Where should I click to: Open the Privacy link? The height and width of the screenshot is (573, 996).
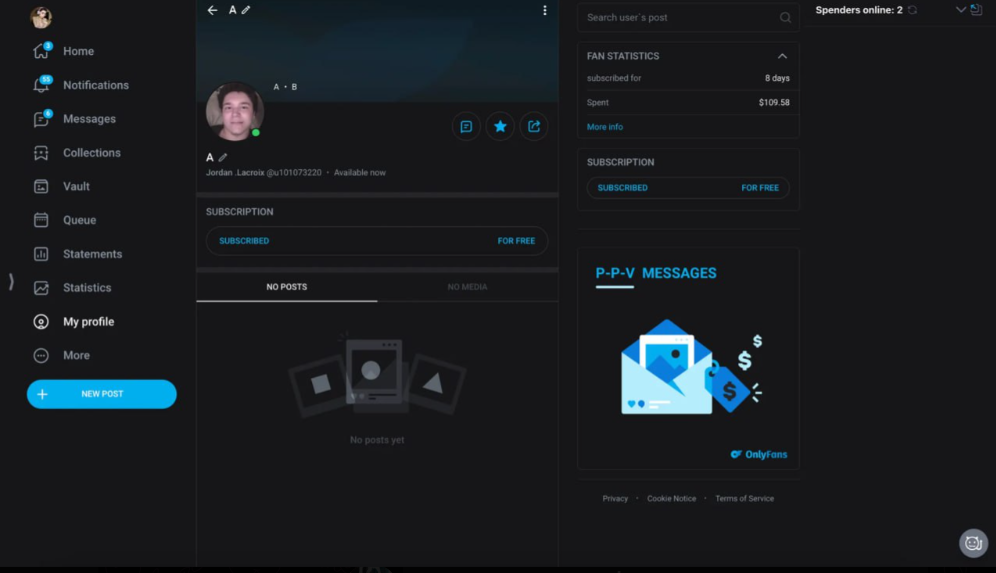(615, 499)
